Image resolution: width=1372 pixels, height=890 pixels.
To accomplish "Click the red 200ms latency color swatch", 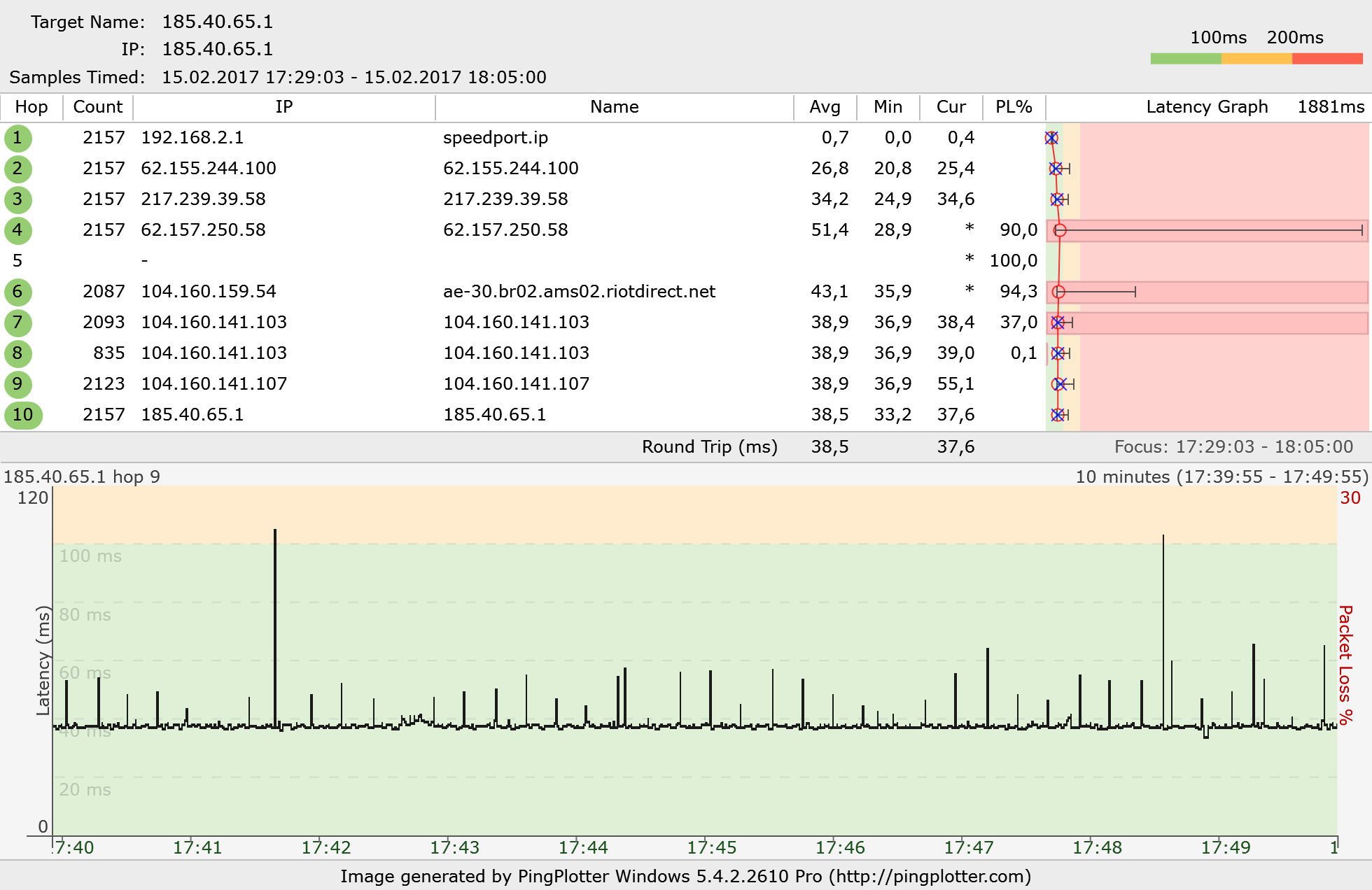I will coord(1327,59).
